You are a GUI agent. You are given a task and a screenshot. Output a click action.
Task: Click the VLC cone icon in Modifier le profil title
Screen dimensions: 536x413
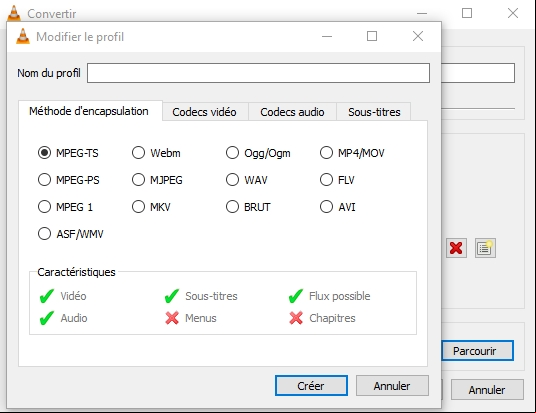[23, 36]
